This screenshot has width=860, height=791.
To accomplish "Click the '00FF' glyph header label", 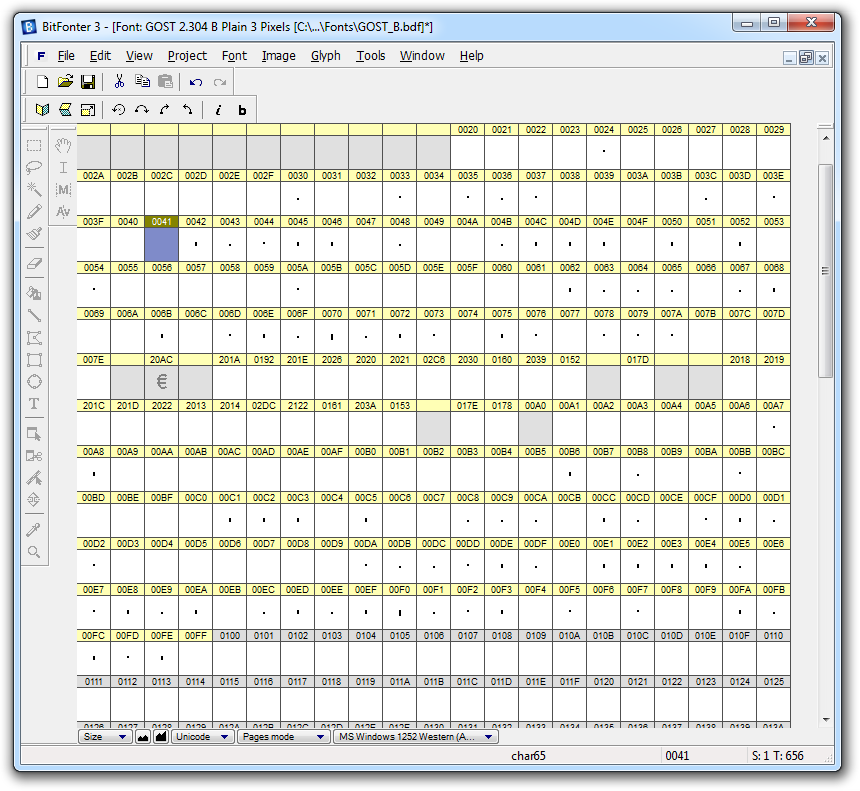I will [196, 636].
